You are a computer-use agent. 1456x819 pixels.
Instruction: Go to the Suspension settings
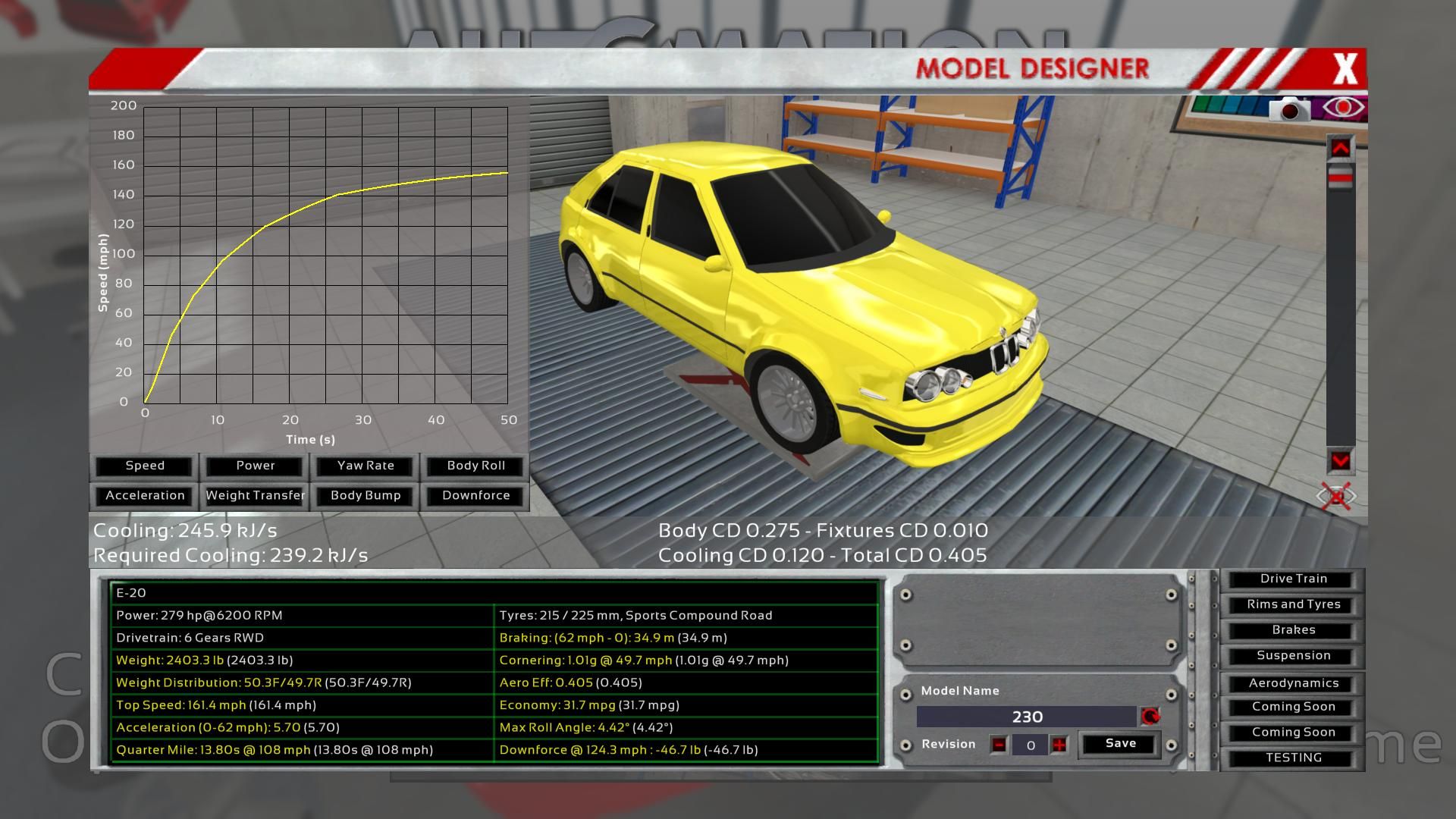[x=1293, y=655]
